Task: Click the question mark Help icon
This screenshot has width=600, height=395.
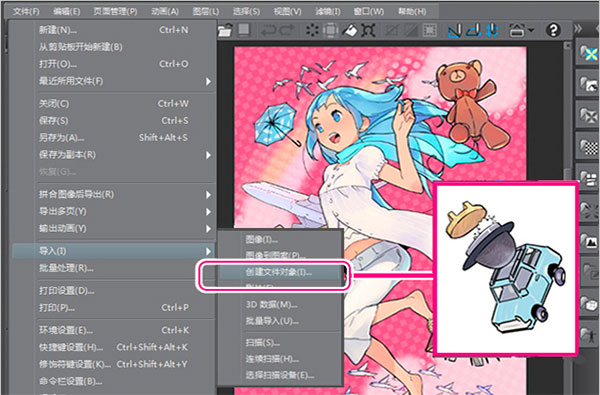Action: pyautogui.click(x=553, y=30)
